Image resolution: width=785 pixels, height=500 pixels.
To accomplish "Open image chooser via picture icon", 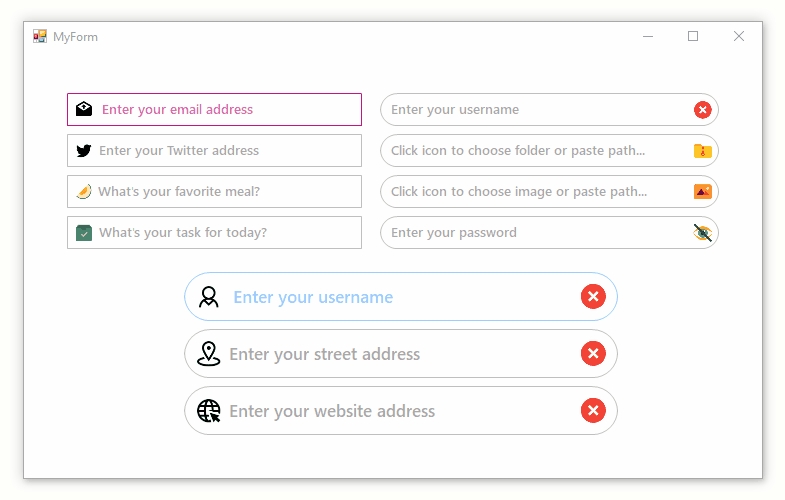I will [703, 192].
